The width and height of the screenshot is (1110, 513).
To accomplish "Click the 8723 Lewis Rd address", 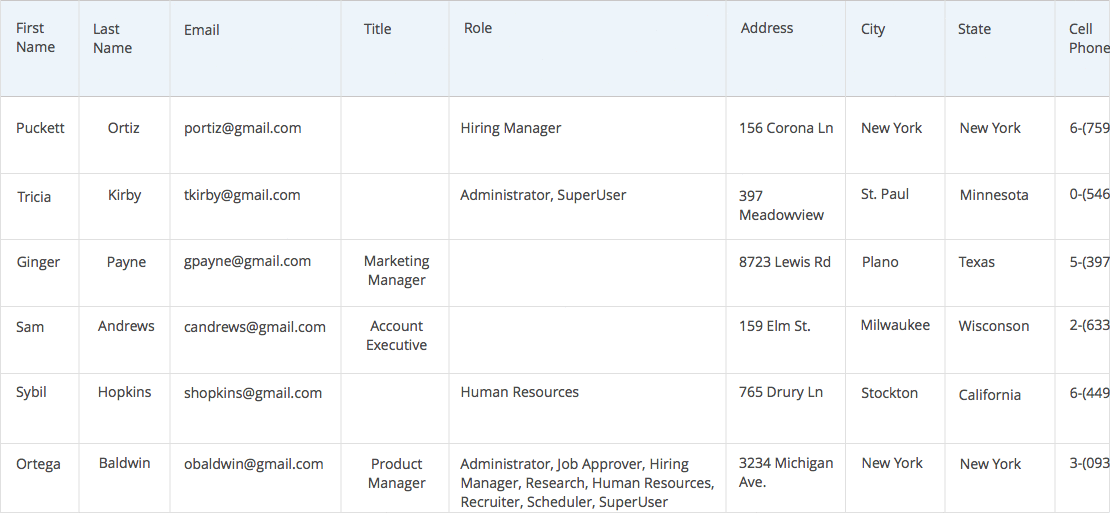I will point(785,262).
